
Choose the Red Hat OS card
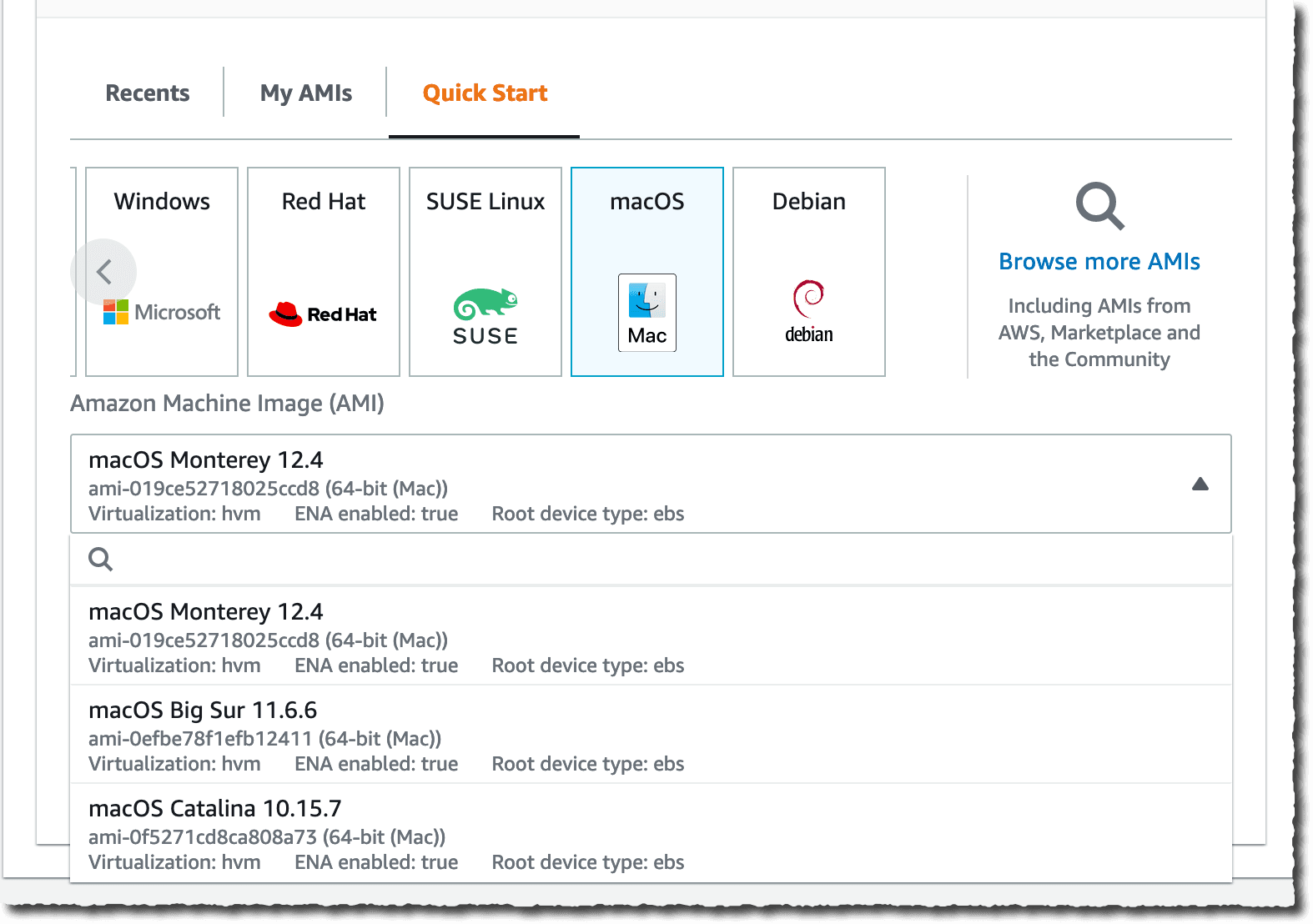[x=324, y=272]
